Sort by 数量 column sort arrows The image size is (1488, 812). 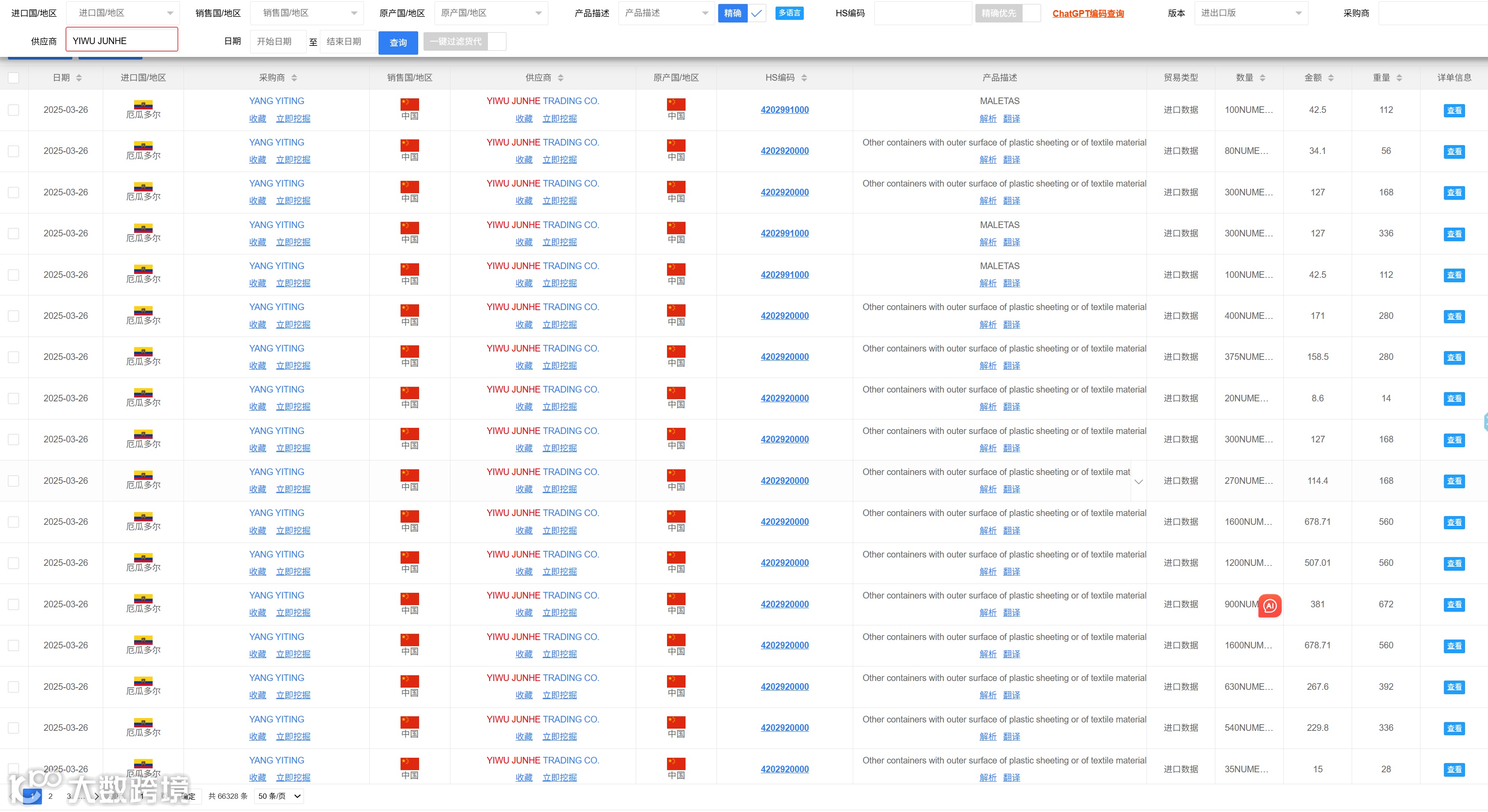point(1262,78)
